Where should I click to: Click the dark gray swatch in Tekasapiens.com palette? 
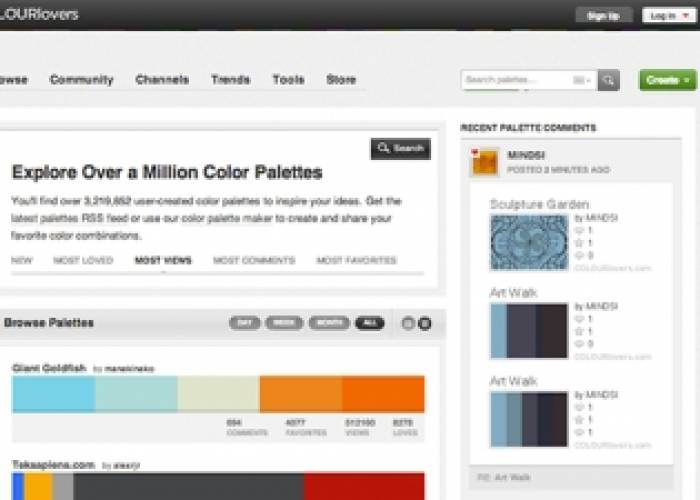pyautogui.click(x=189, y=487)
